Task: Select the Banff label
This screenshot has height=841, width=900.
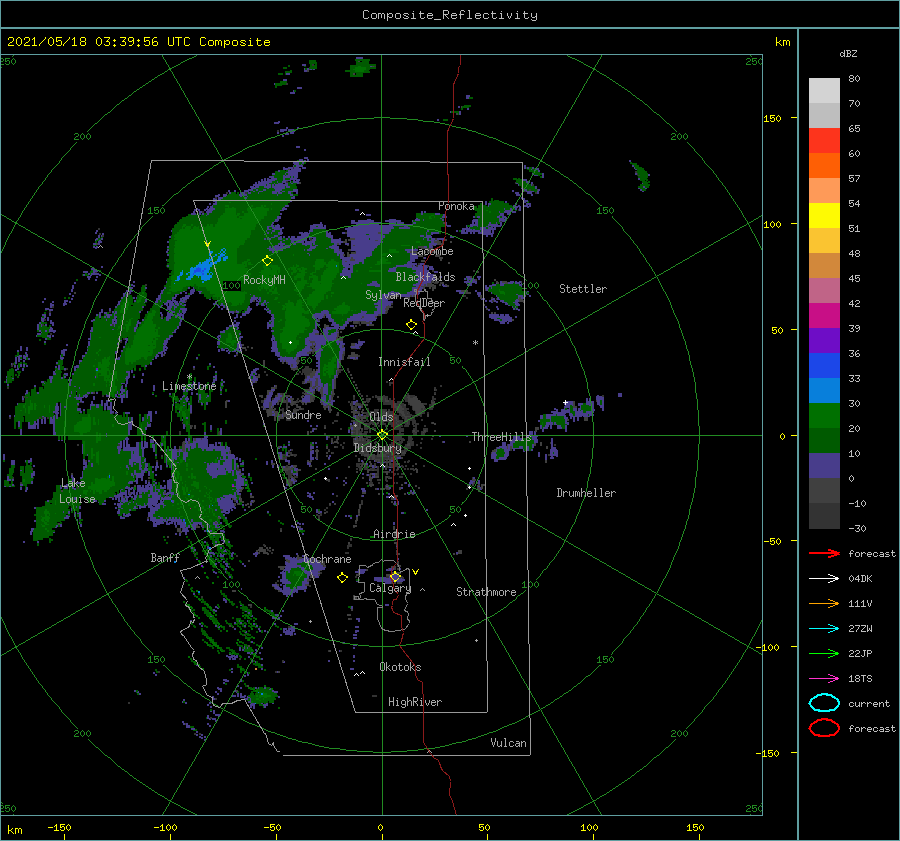Action: (165, 557)
